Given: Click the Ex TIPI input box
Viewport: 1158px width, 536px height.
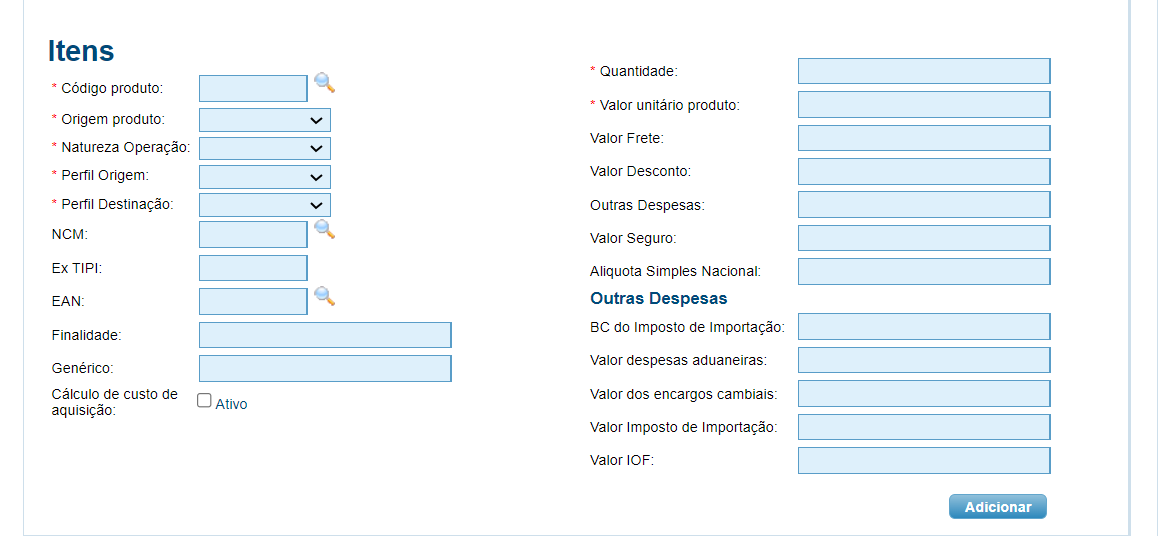Looking at the screenshot, I should point(253,268).
